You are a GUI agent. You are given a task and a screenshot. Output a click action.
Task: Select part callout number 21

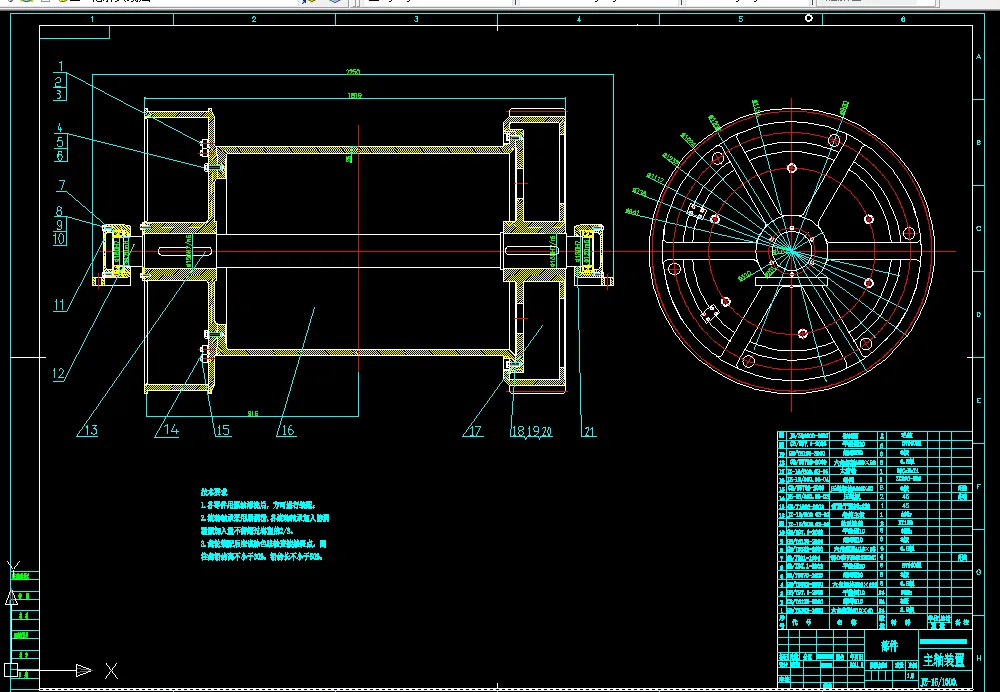(x=588, y=431)
